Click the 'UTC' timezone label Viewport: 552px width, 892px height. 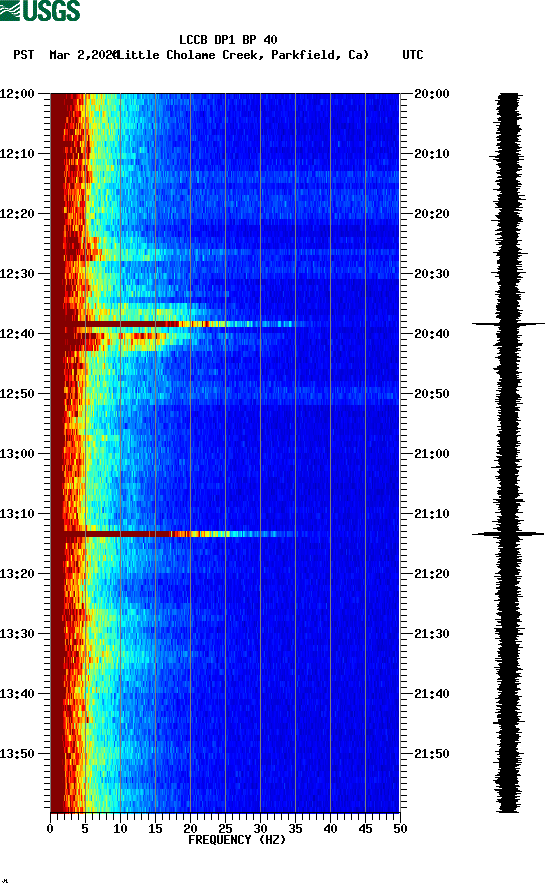[413, 55]
